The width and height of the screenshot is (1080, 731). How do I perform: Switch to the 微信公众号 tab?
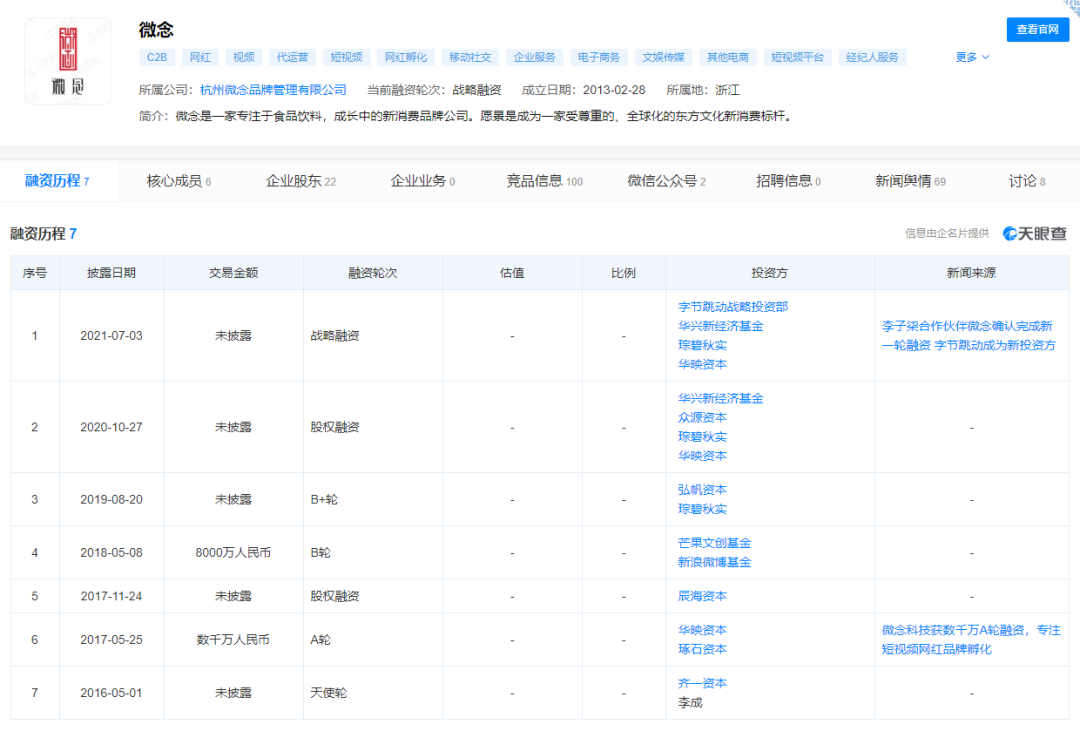click(666, 181)
